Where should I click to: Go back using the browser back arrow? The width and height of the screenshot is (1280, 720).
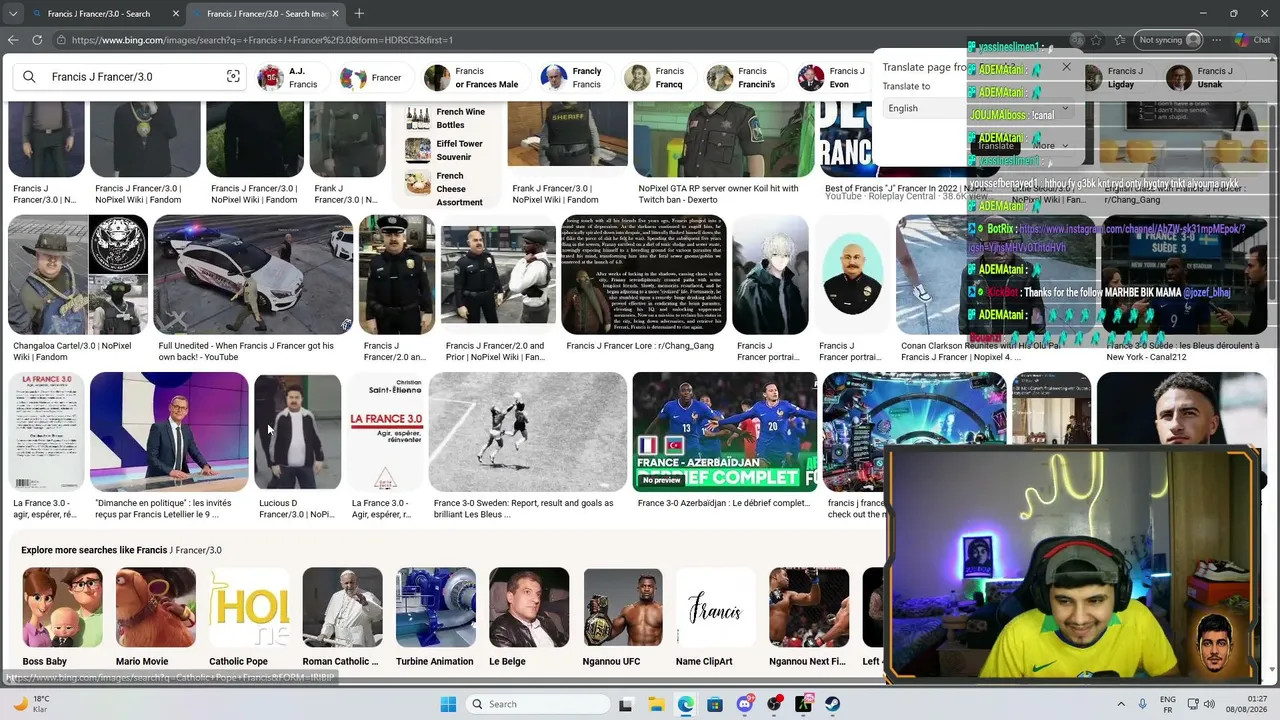[x=13, y=40]
